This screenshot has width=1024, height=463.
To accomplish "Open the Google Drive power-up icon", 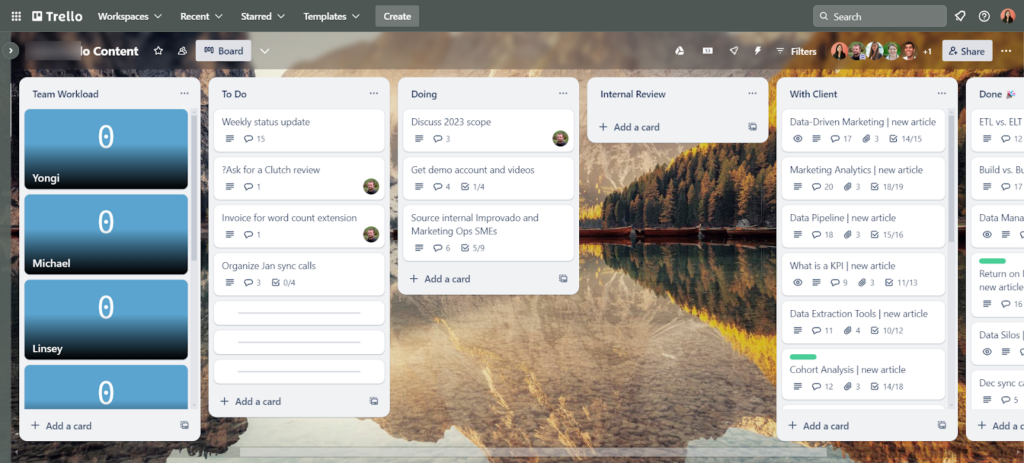I will [x=679, y=51].
